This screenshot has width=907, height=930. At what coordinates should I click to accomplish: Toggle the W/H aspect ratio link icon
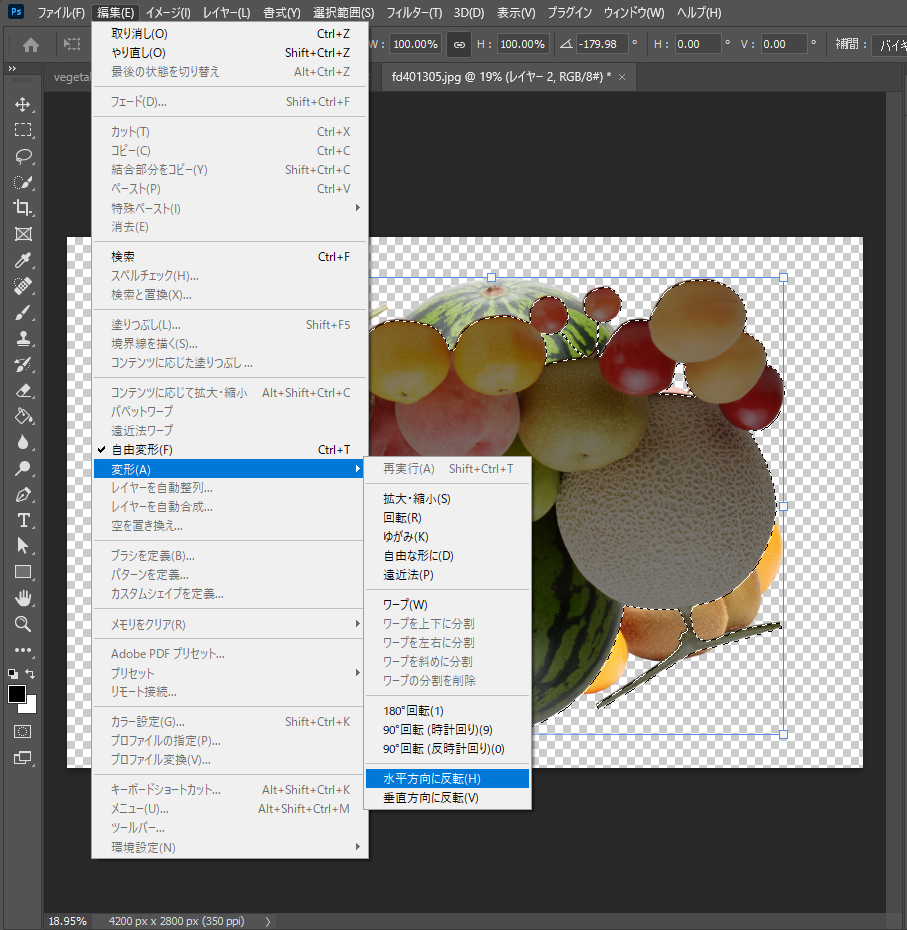click(458, 44)
